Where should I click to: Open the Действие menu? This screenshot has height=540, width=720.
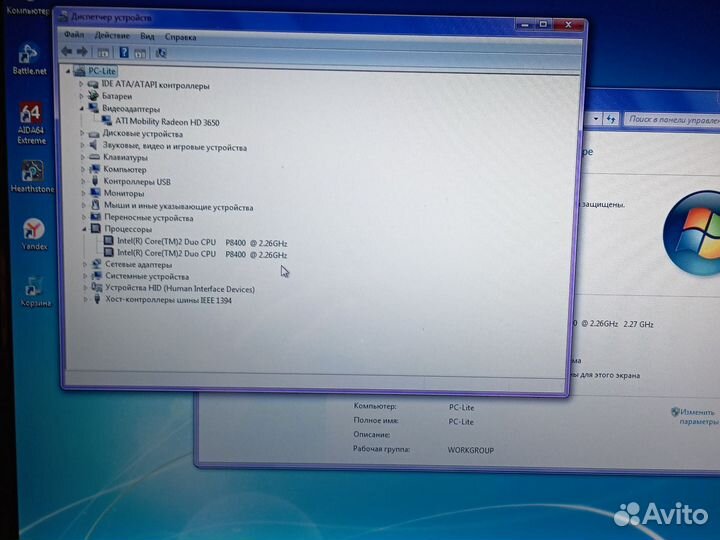tap(112, 36)
